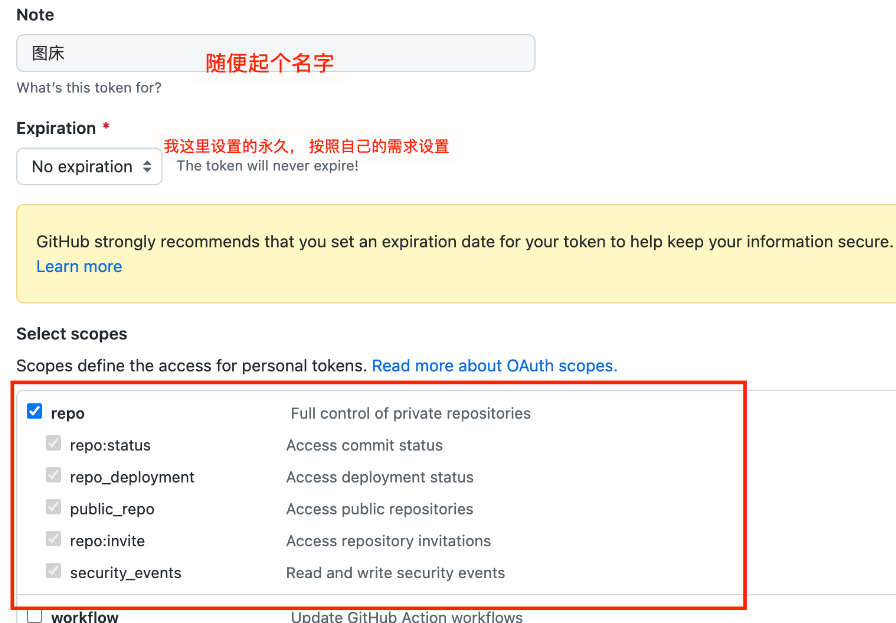
Task: Open the Learn more link
Action: pos(78,266)
